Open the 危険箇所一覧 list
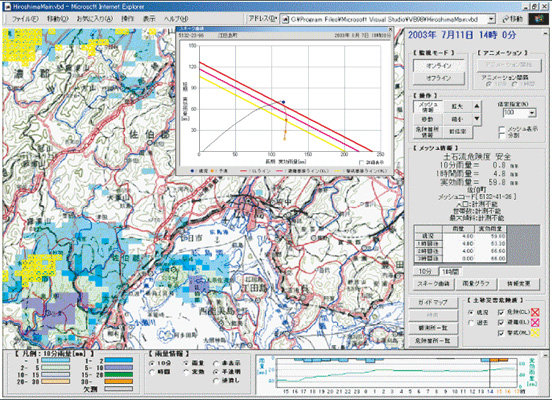The width and height of the screenshot is (552, 400). [433, 340]
